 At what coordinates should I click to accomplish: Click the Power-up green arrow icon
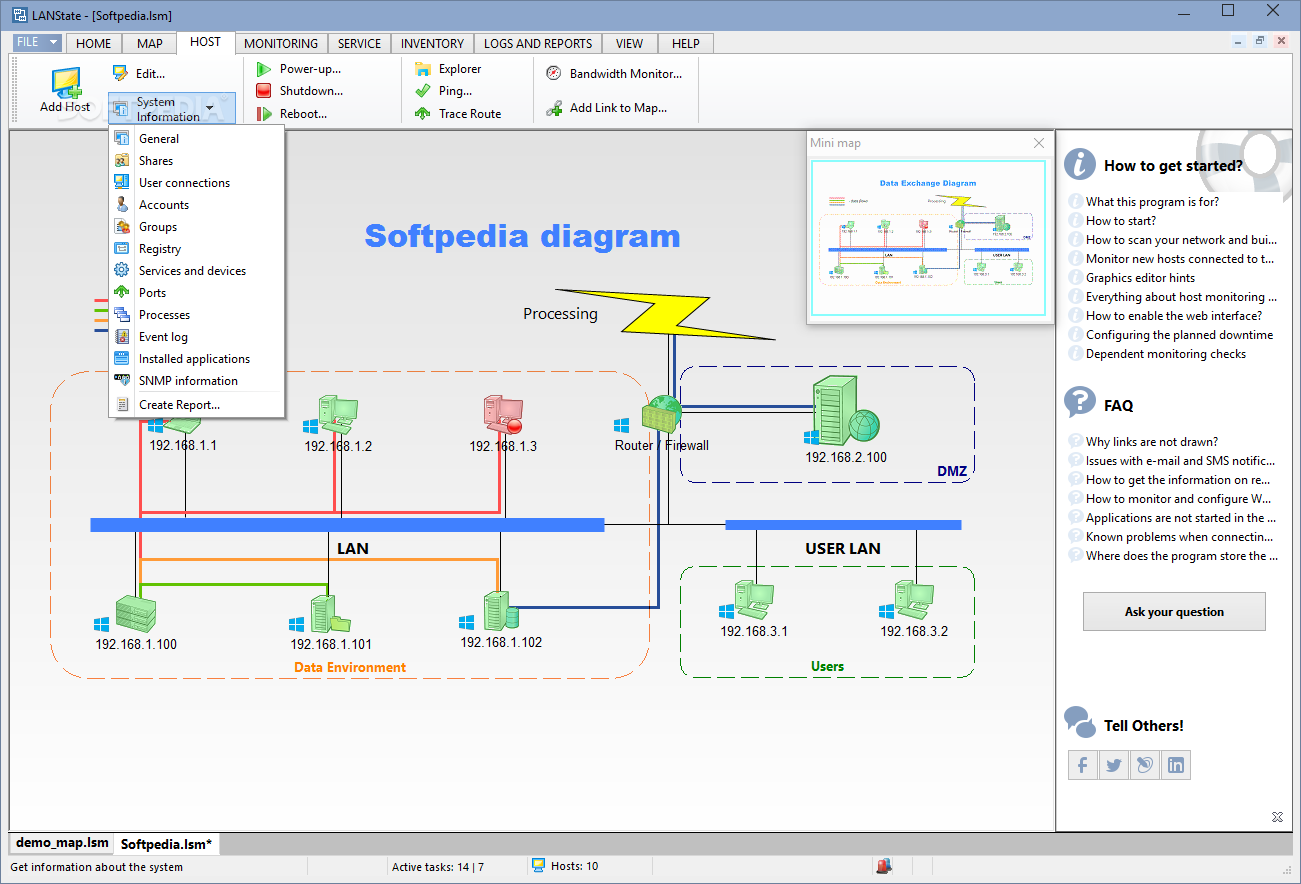(x=264, y=69)
